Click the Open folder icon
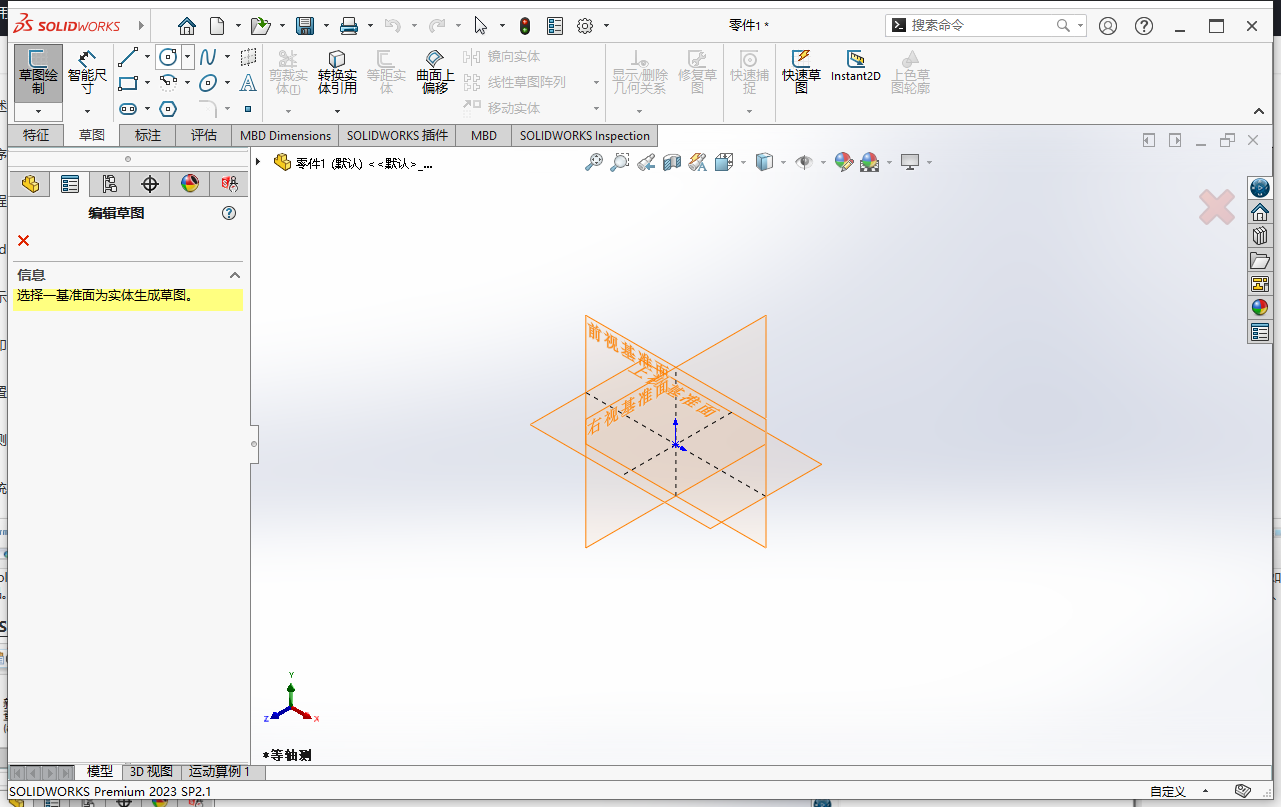 [x=261, y=26]
